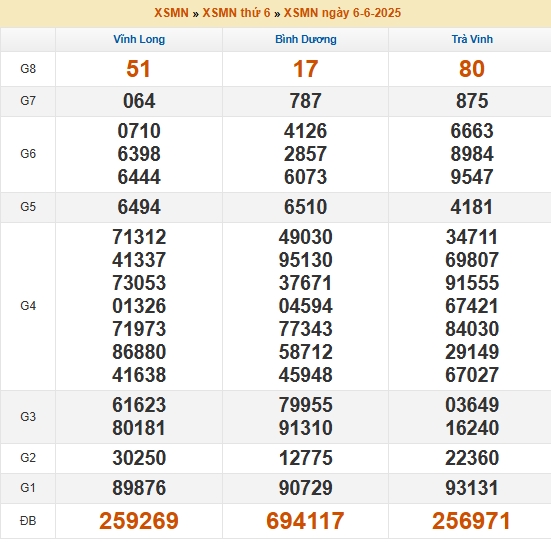This screenshot has width=551, height=542.
Task: Click G6 number 4126
Action: (x=306, y=131)
